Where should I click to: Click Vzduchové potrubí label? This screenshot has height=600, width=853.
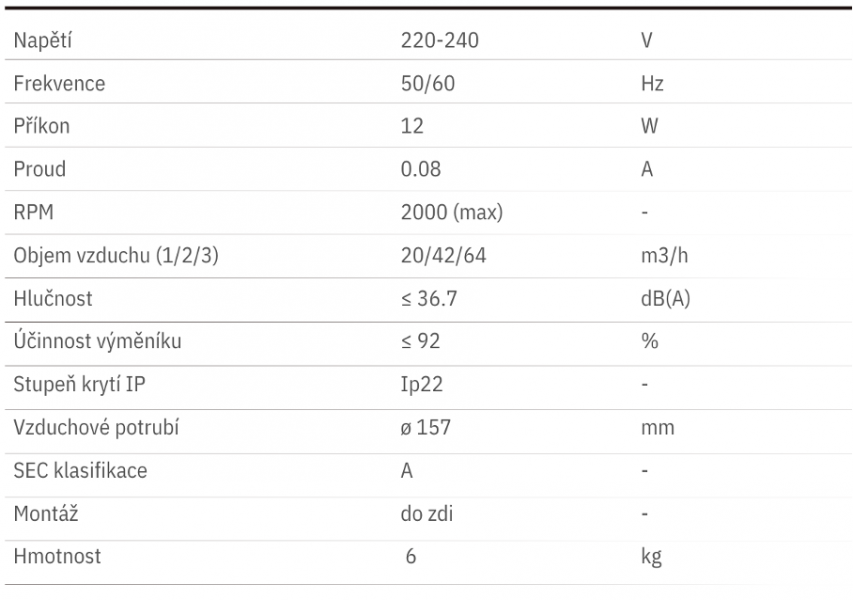click(x=96, y=428)
